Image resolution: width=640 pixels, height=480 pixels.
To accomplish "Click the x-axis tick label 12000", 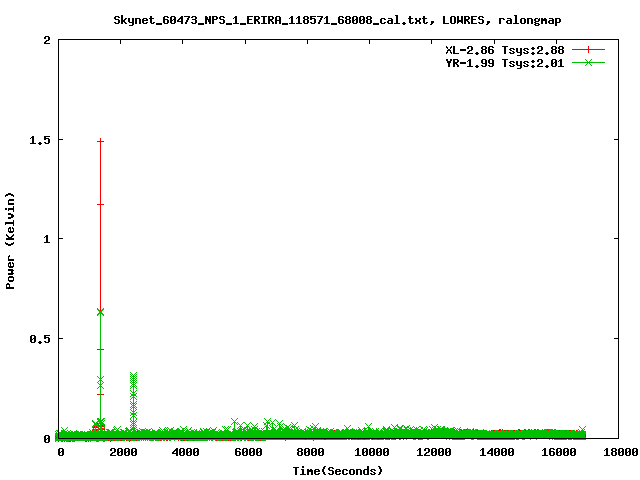I will (433, 452).
